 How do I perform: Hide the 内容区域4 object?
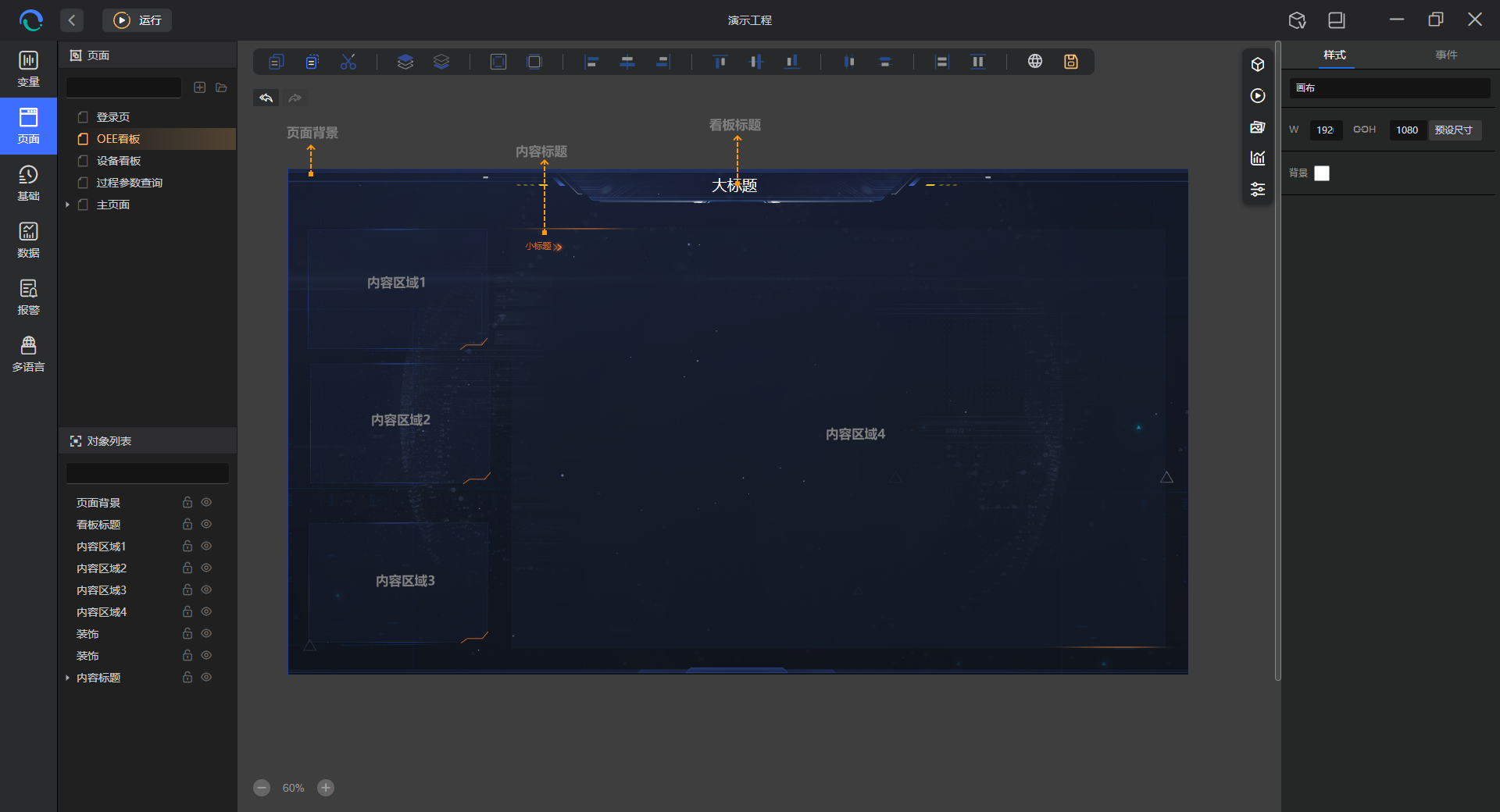(206, 612)
